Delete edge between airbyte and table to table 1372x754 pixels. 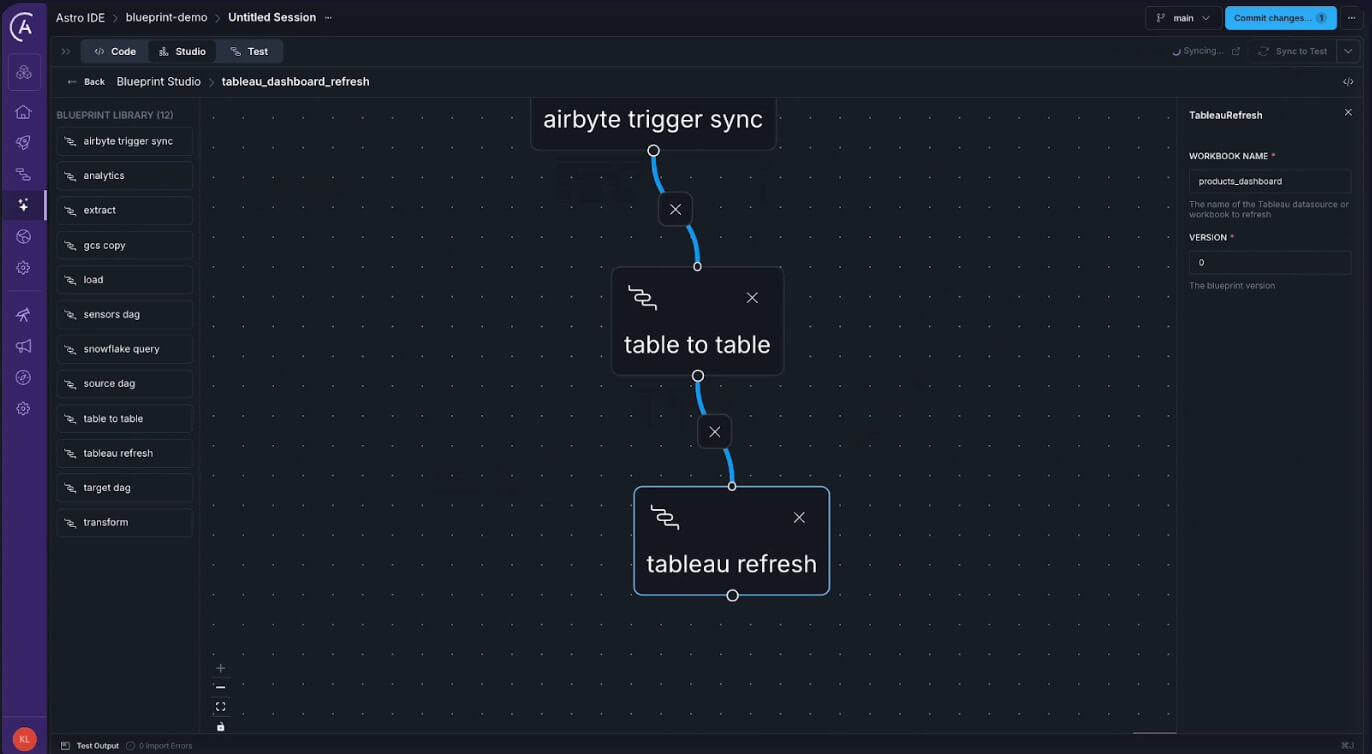675,209
